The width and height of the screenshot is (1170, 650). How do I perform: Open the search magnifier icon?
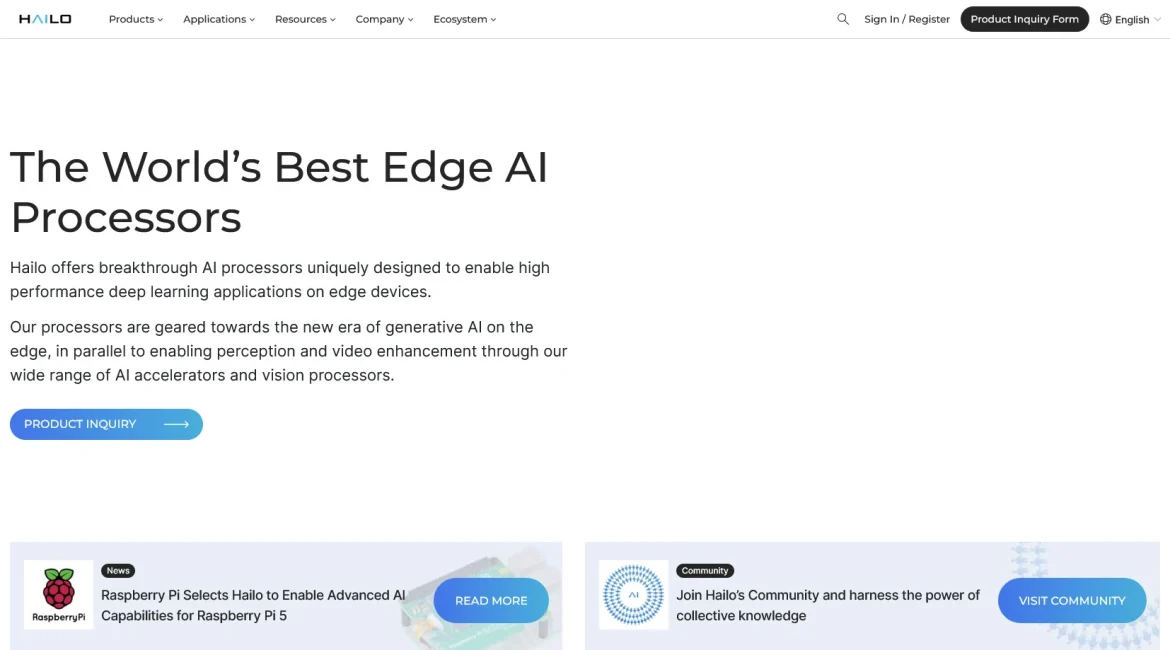pos(842,19)
